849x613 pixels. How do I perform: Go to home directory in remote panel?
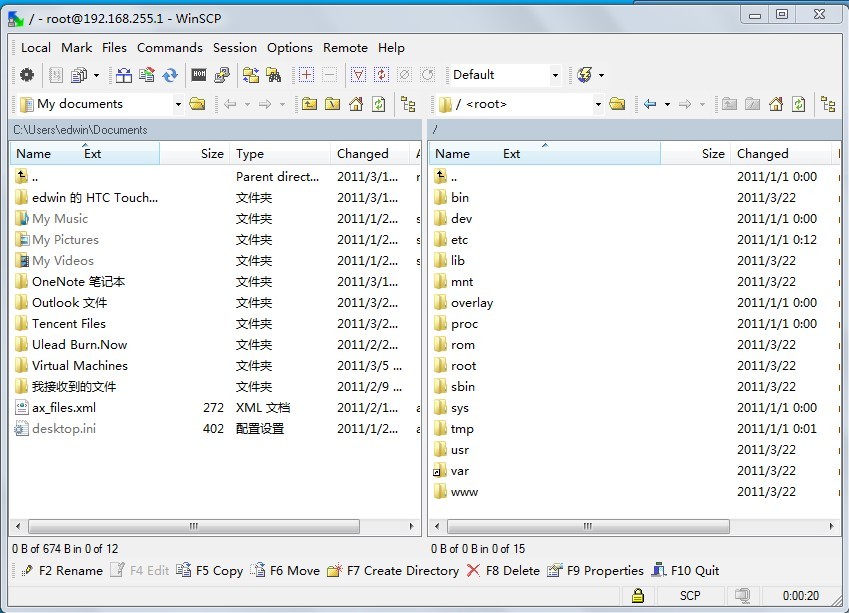776,104
